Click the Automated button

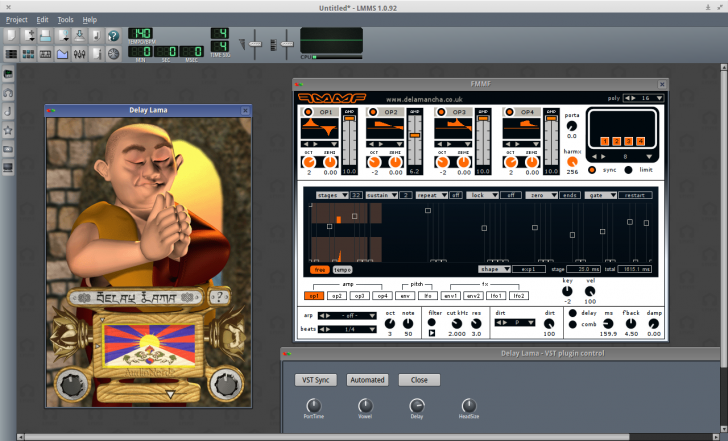(x=367, y=380)
